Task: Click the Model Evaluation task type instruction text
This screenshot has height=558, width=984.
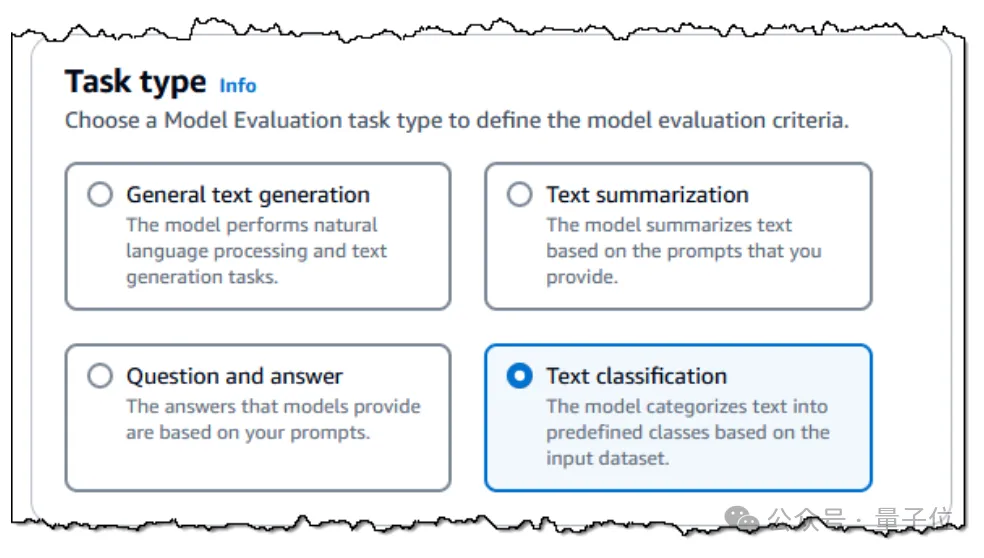Action: coord(456,121)
